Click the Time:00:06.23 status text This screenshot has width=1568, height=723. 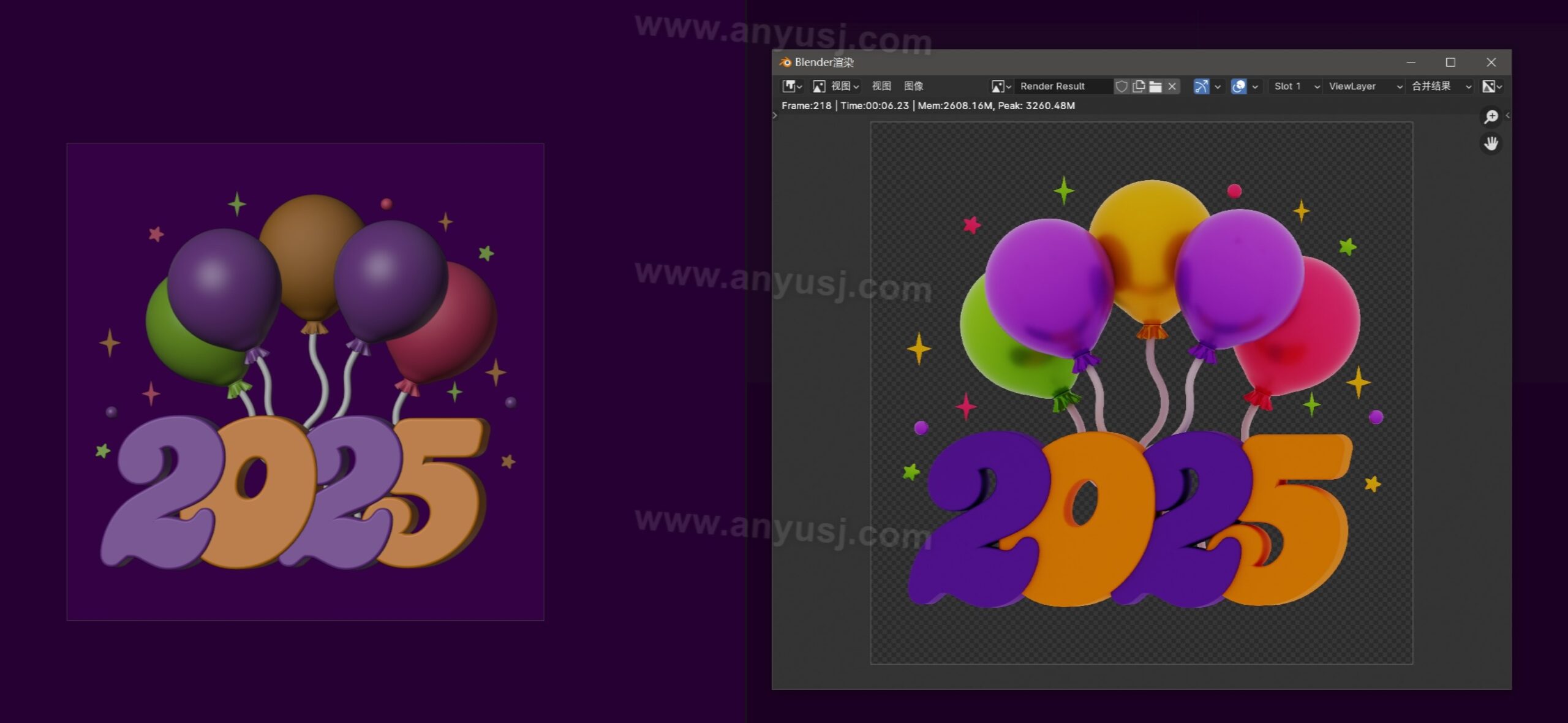875,105
